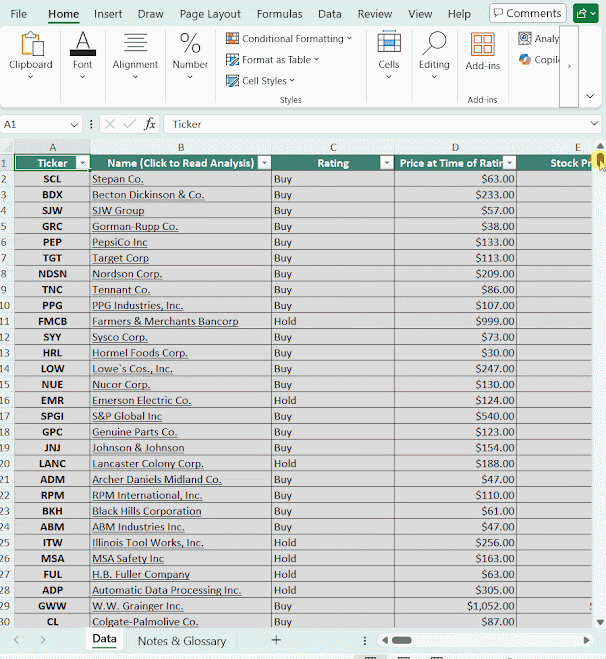This screenshot has width=606, height=659.
Task: Open the Stepan Co. analysis link
Action: (x=118, y=179)
